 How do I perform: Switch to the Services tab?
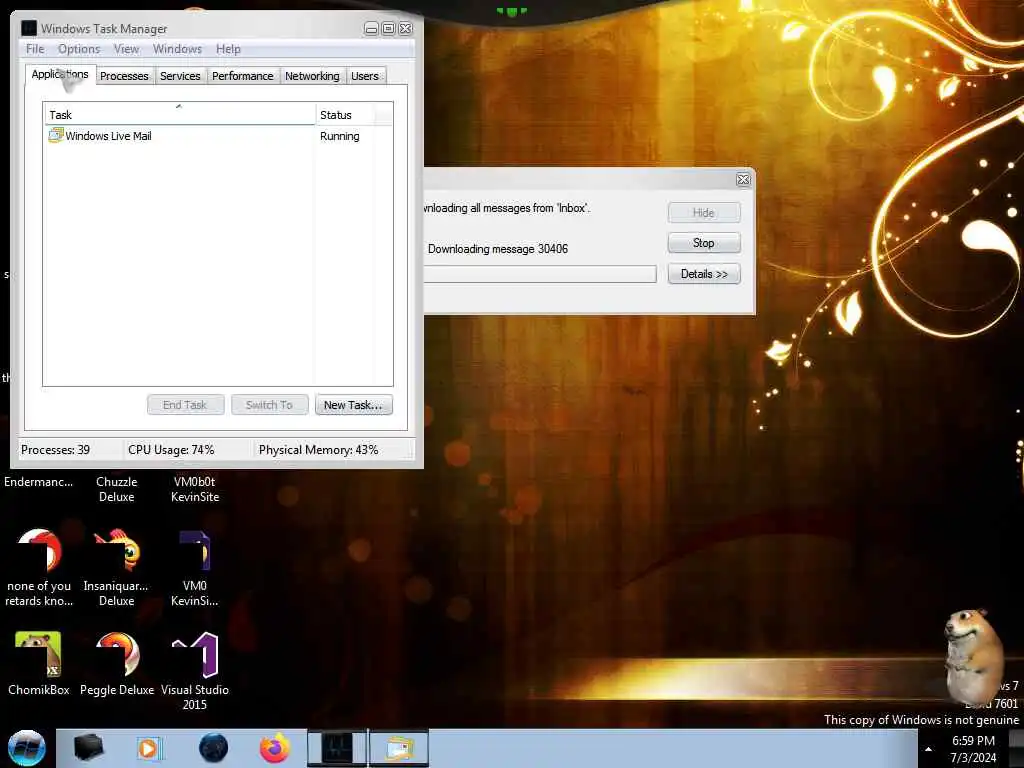(x=180, y=76)
